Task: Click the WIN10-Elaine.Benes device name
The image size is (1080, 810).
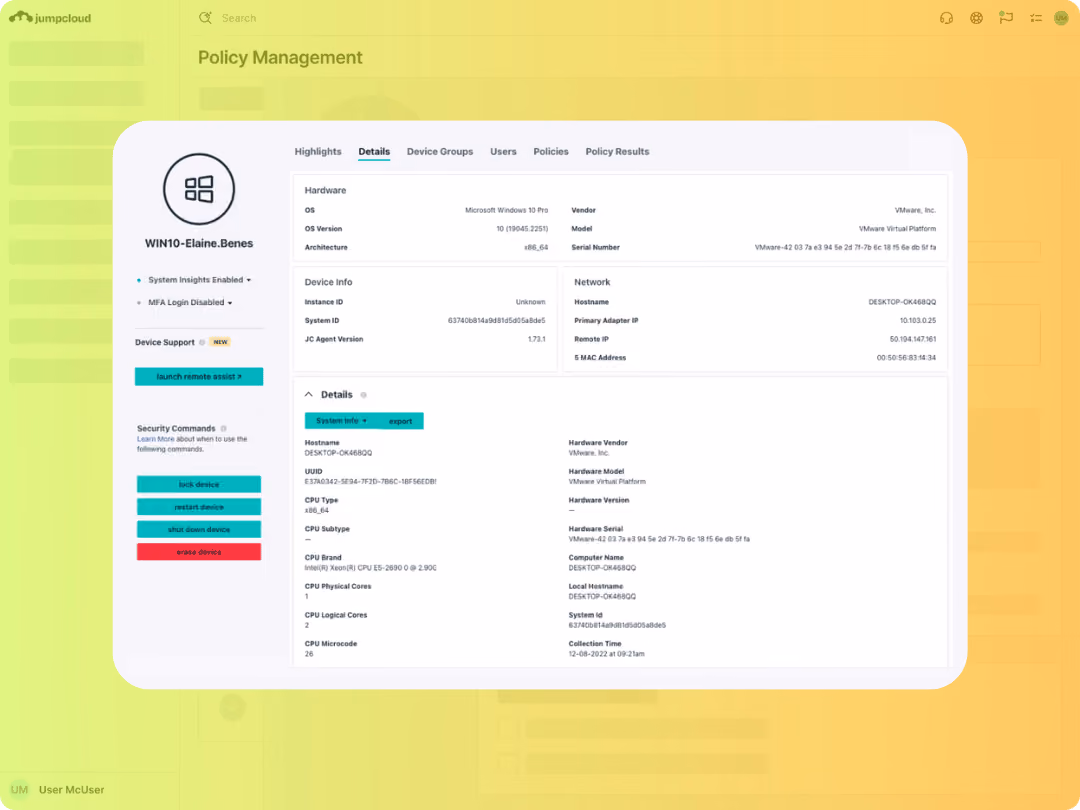Action: tap(198, 243)
